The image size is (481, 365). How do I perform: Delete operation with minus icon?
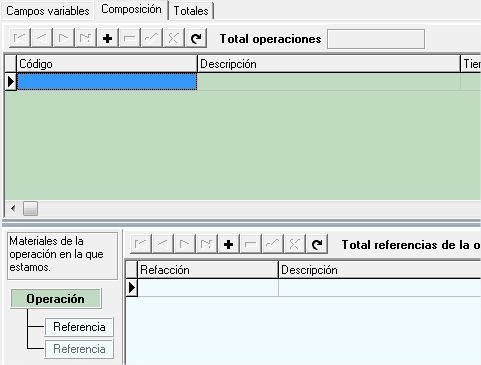click(x=129, y=38)
